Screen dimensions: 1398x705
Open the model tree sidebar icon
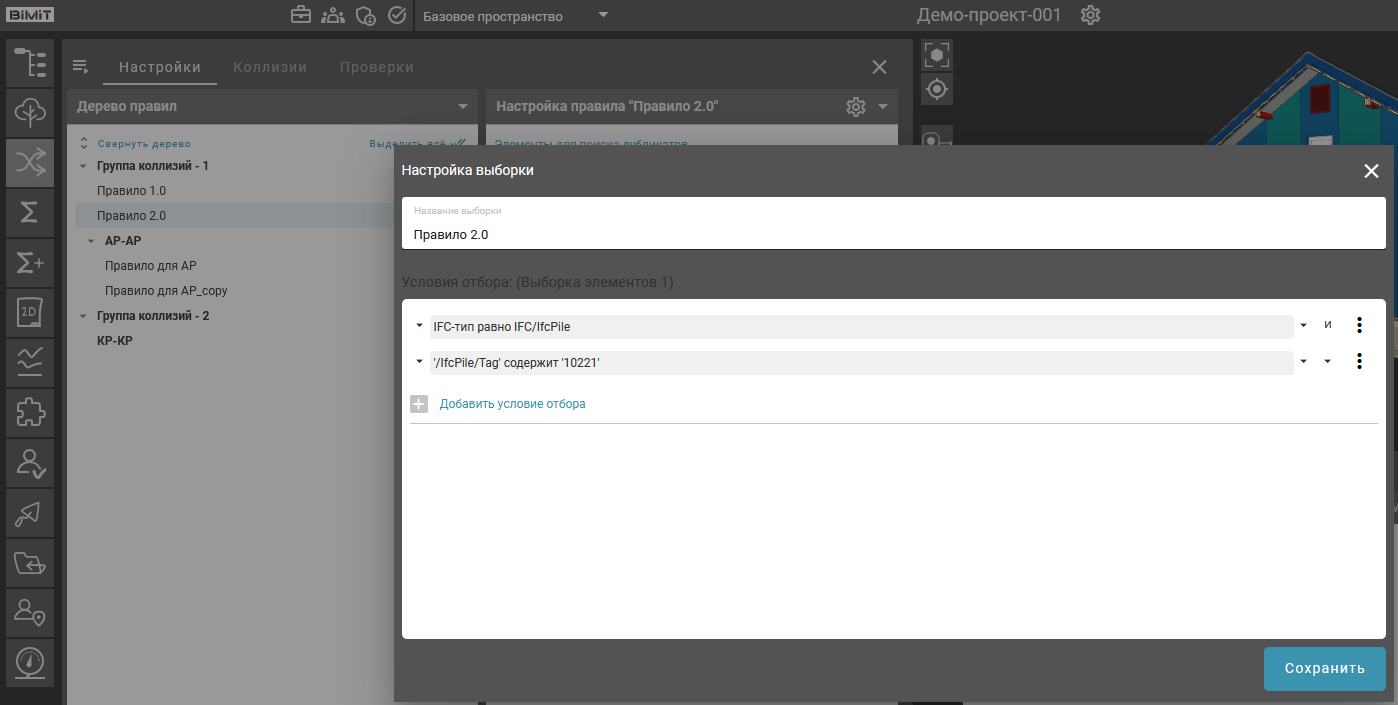[x=30, y=63]
